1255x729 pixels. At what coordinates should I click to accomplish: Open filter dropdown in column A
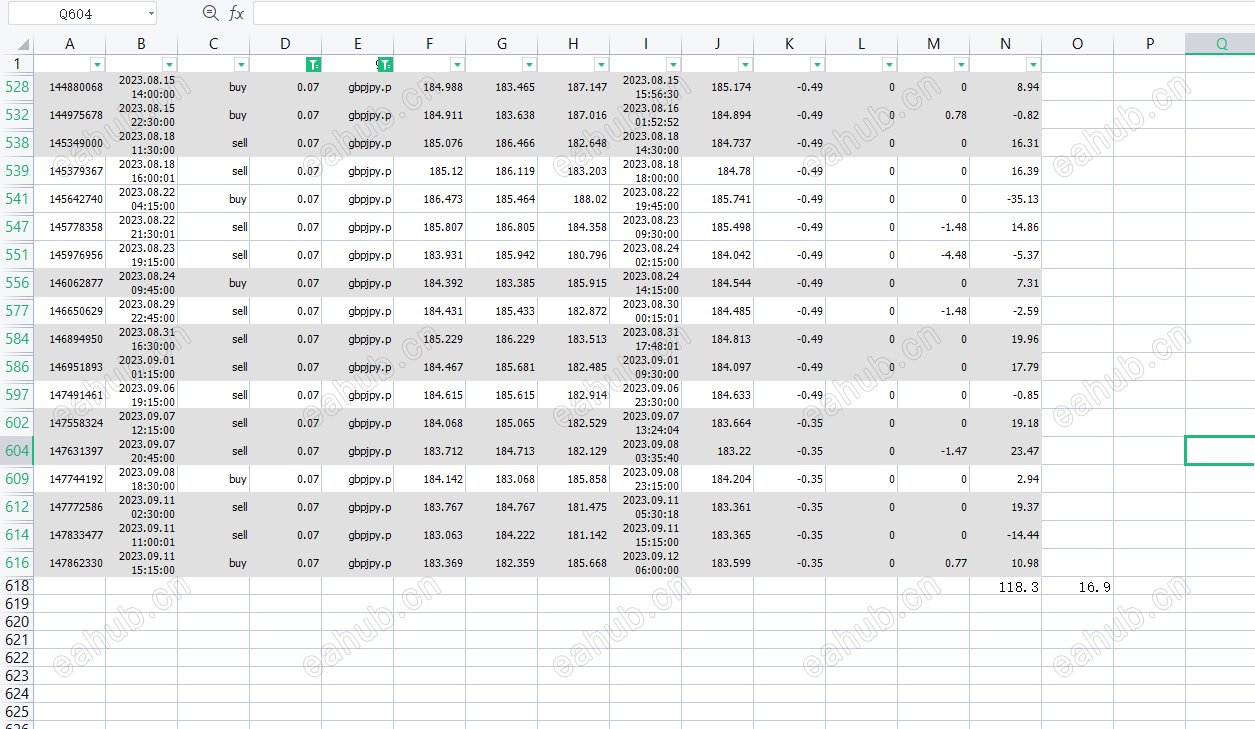(x=97, y=64)
